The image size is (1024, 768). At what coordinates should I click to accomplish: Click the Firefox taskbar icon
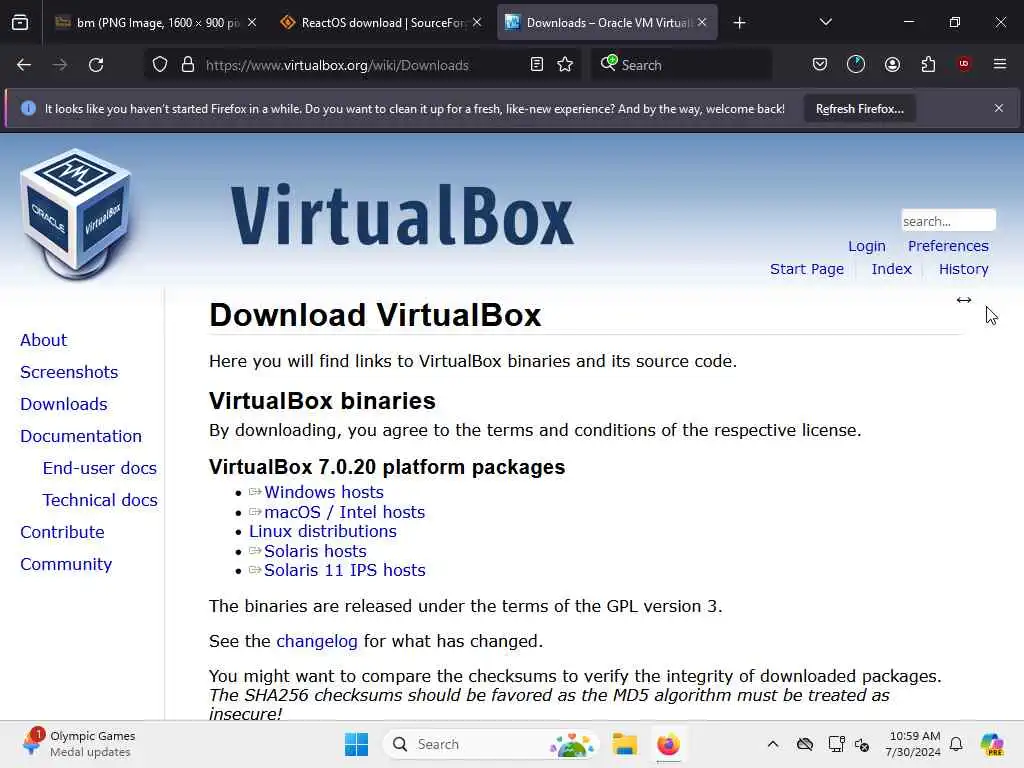pyautogui.click(x=668, y=744)
